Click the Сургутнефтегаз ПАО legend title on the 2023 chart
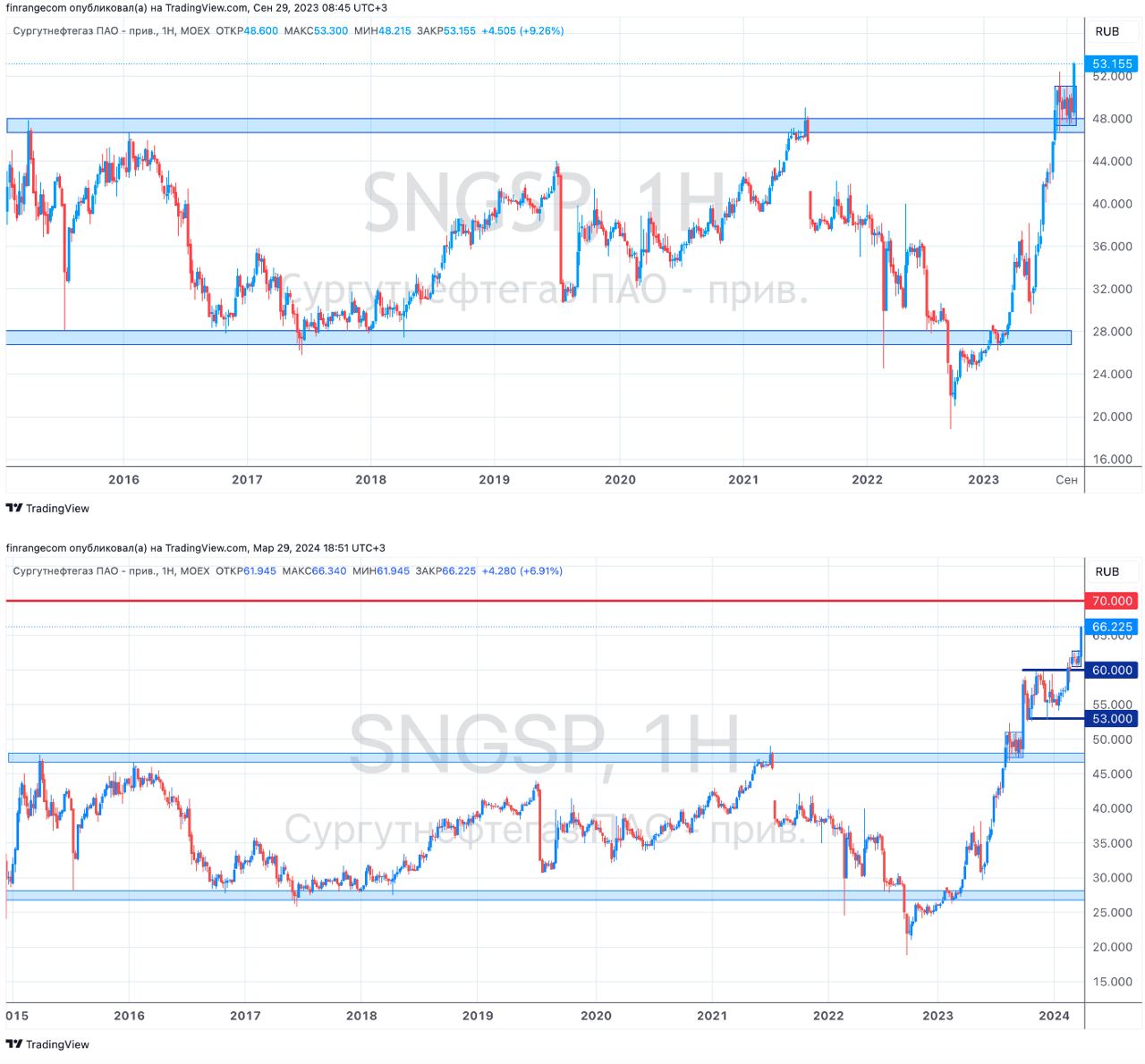 tap(112, 30)
